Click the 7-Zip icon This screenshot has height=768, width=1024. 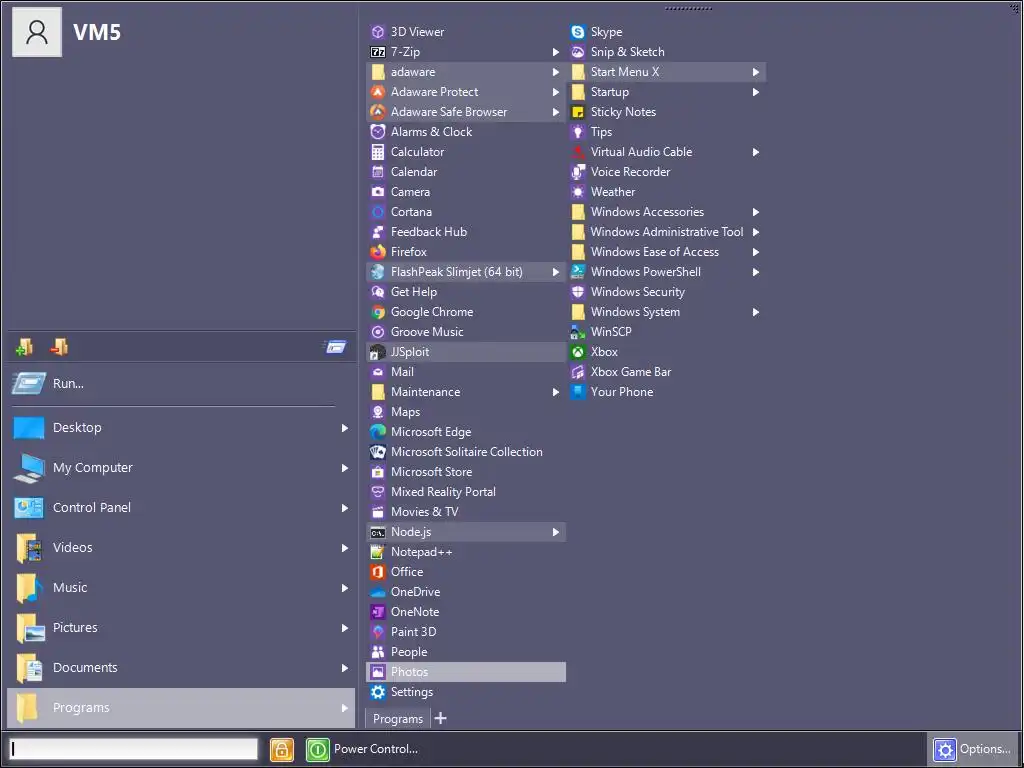pos(377,52)
